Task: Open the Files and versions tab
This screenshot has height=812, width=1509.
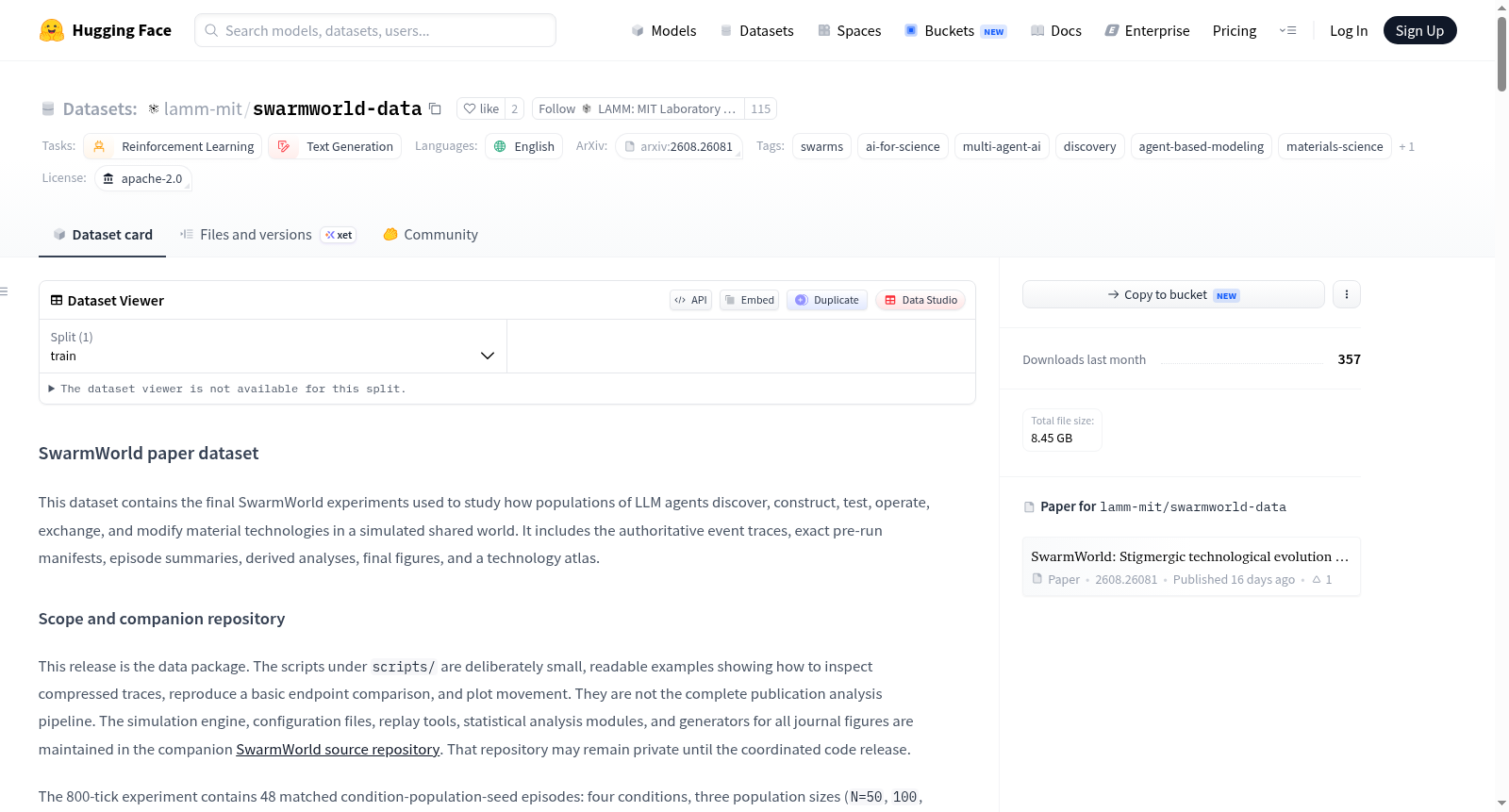Action: (x=268, y=235)
